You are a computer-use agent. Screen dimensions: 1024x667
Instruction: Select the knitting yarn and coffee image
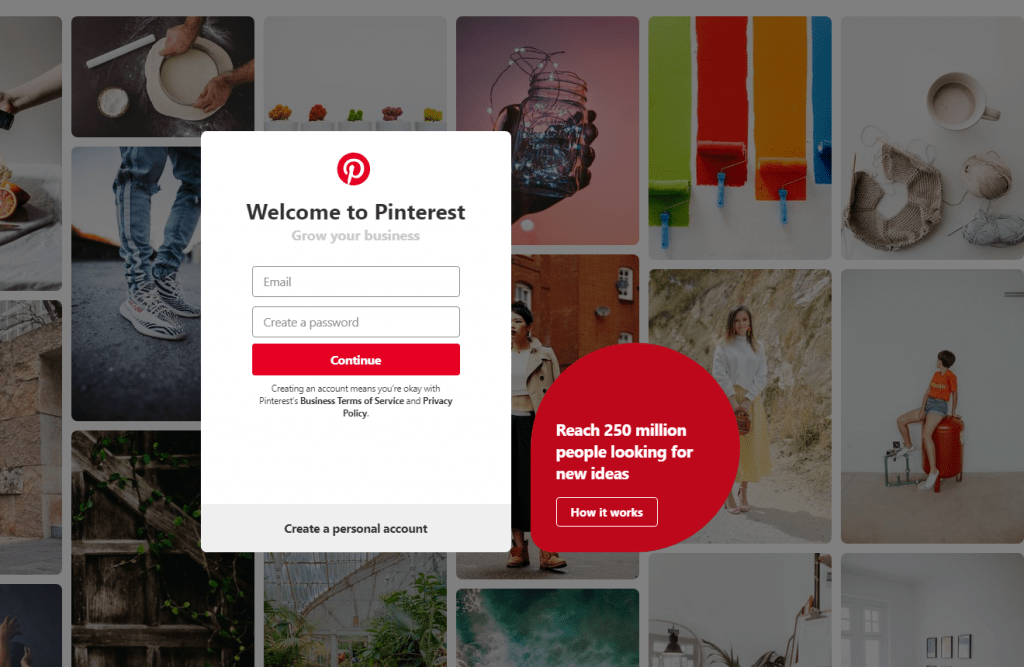click(x=932, y=138)
